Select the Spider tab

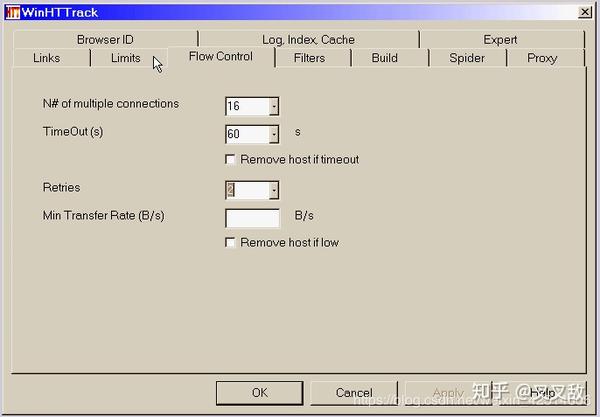[467, 58]
